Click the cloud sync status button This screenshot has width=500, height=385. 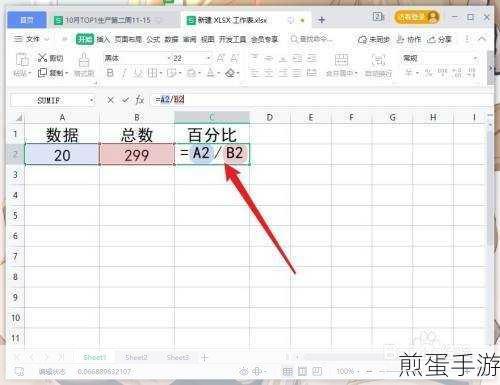point(373,40)
